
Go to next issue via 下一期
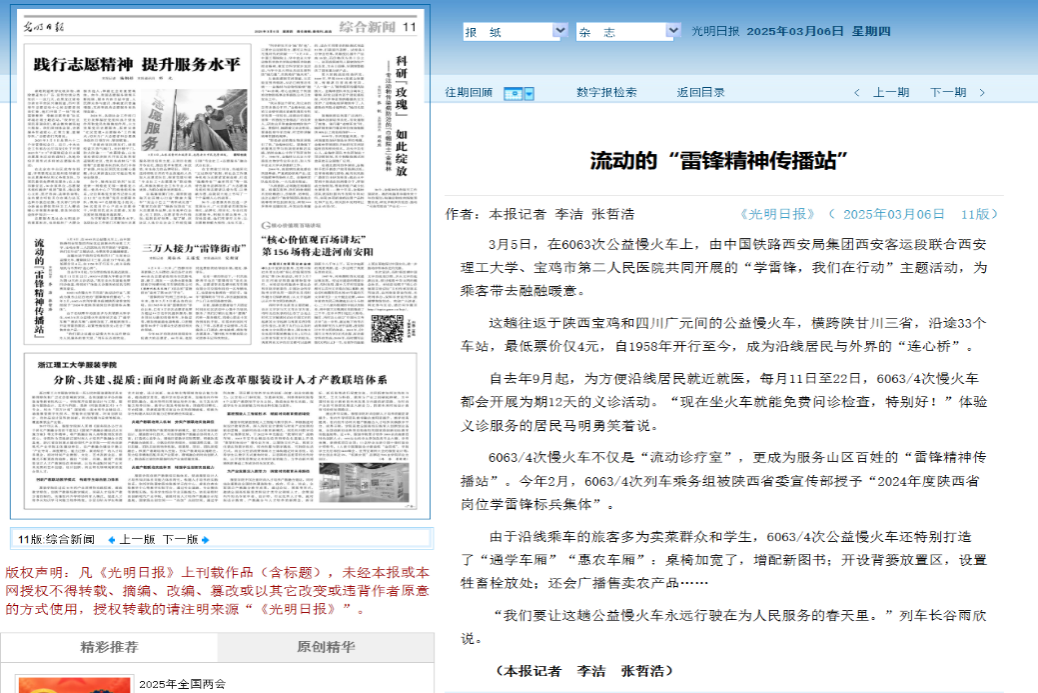[947, 93]
